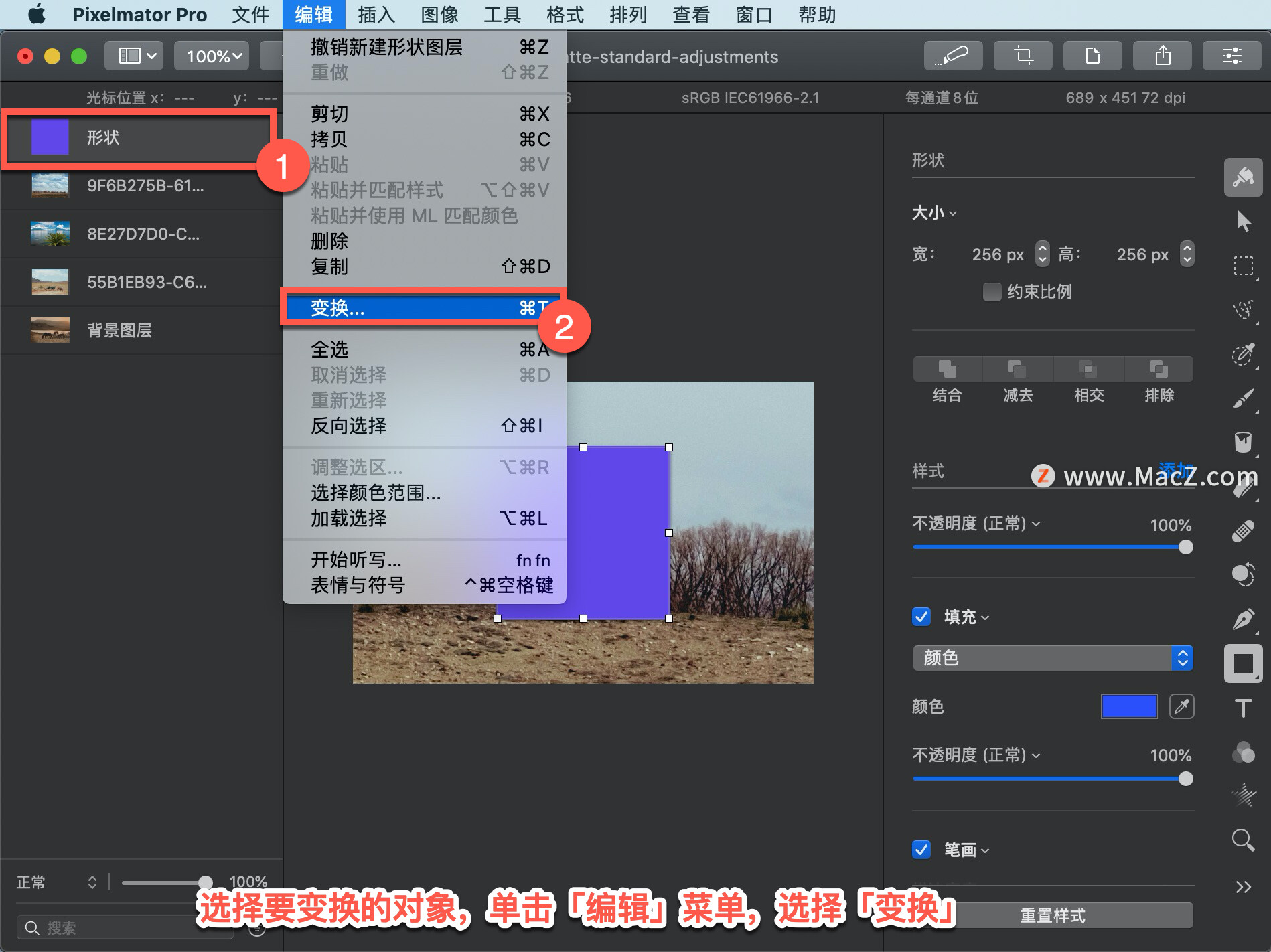Click the blue fill color swatch
Screen dimensions: 1271x952
pyautogui.click(x=1129, y=706)
